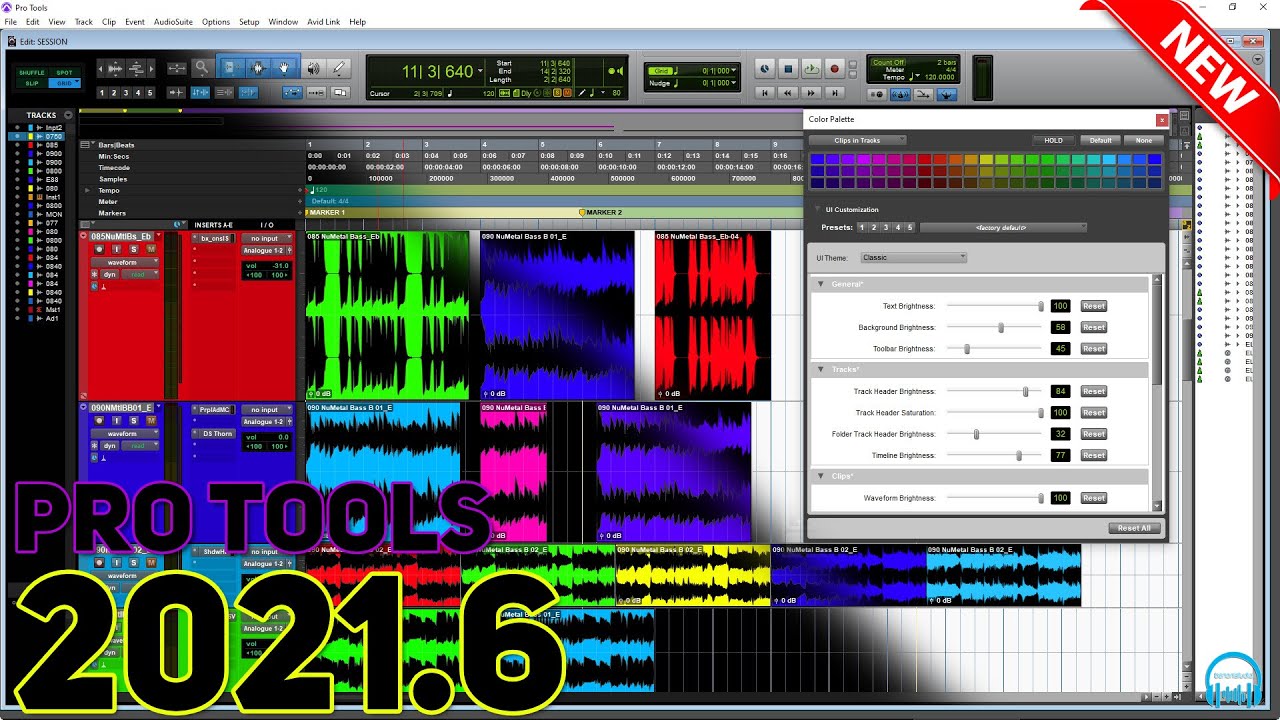
Task: Recall zoom preset 5
Action: 150,93
